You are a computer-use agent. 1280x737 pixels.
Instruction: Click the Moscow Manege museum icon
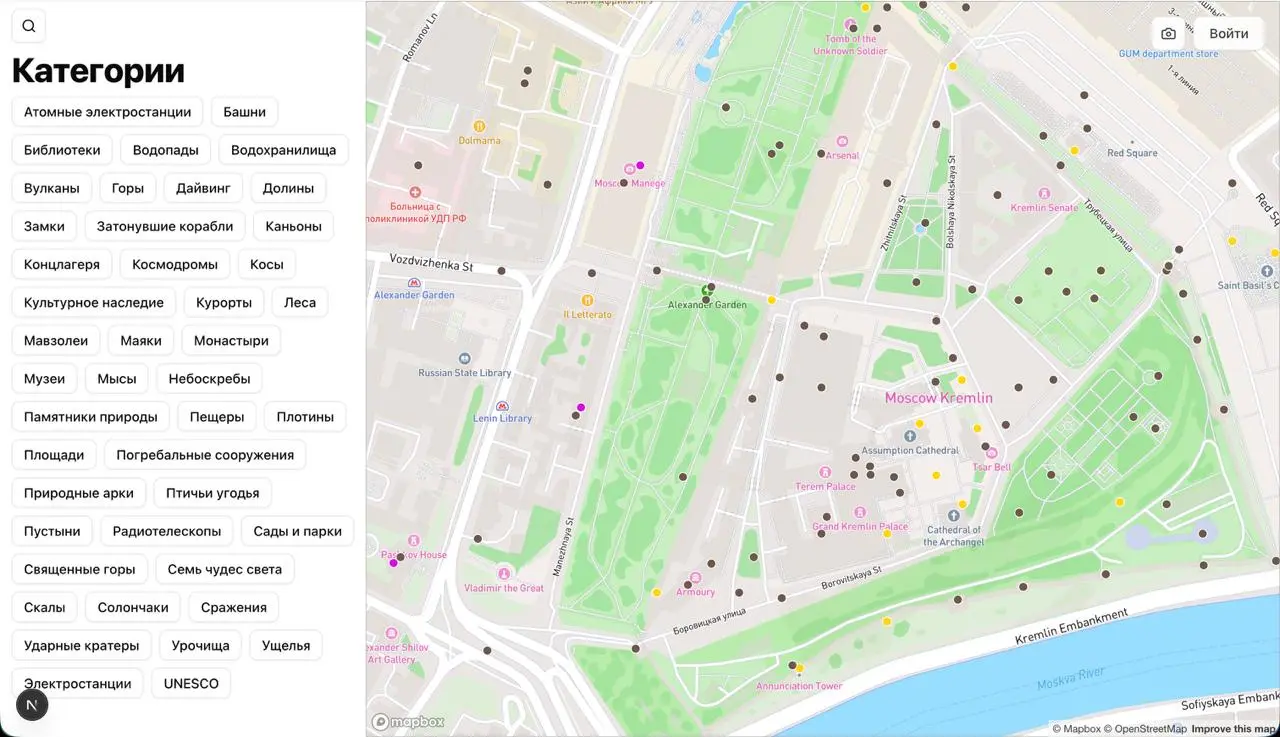pos(629,169)
